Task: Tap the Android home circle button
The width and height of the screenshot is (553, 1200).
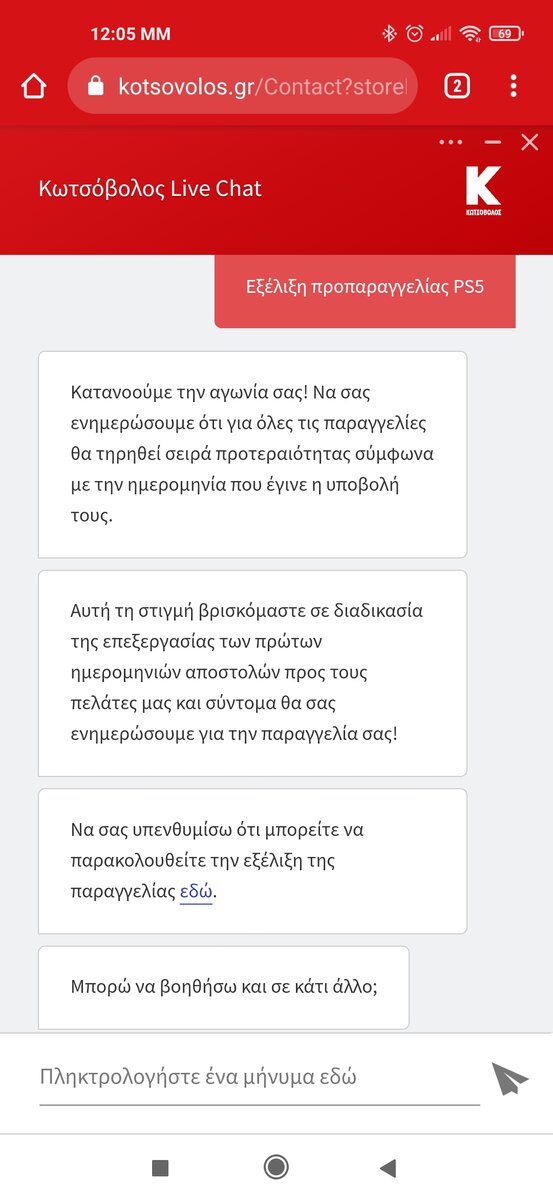Action: click(276, 1167)
